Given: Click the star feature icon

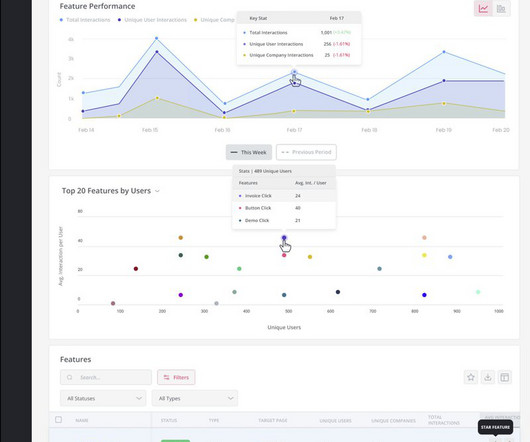Looking at the screenshot, I should [x=471, y=377].
